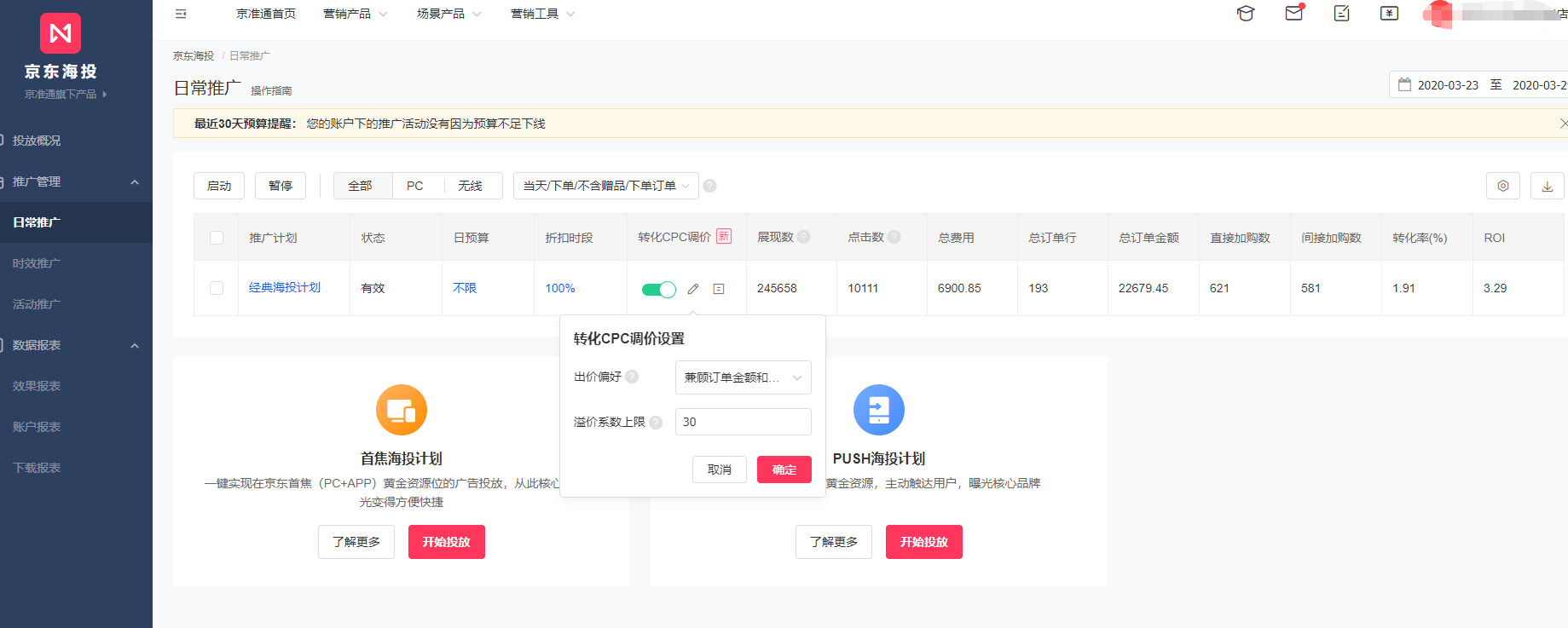Open the mail messages icon
Viewport: 1568px width, 628px height.
(1294, 13)
